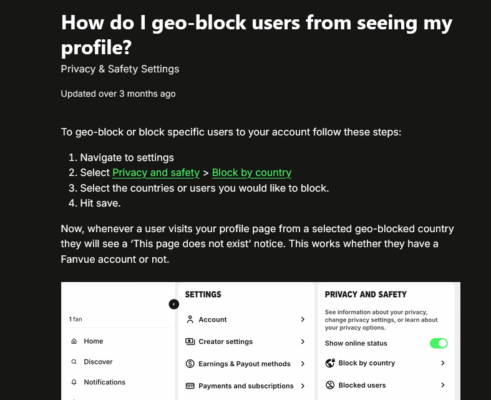Viewport: 491px width, 400px height.
Task: Click the Blocked users prohibited icon
Action: 330,385
